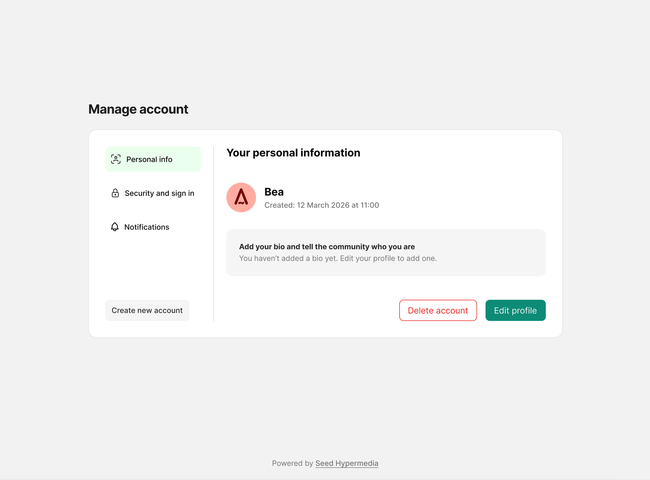
Task: Click the lock icon for Security
Action: tap(115, 193)
